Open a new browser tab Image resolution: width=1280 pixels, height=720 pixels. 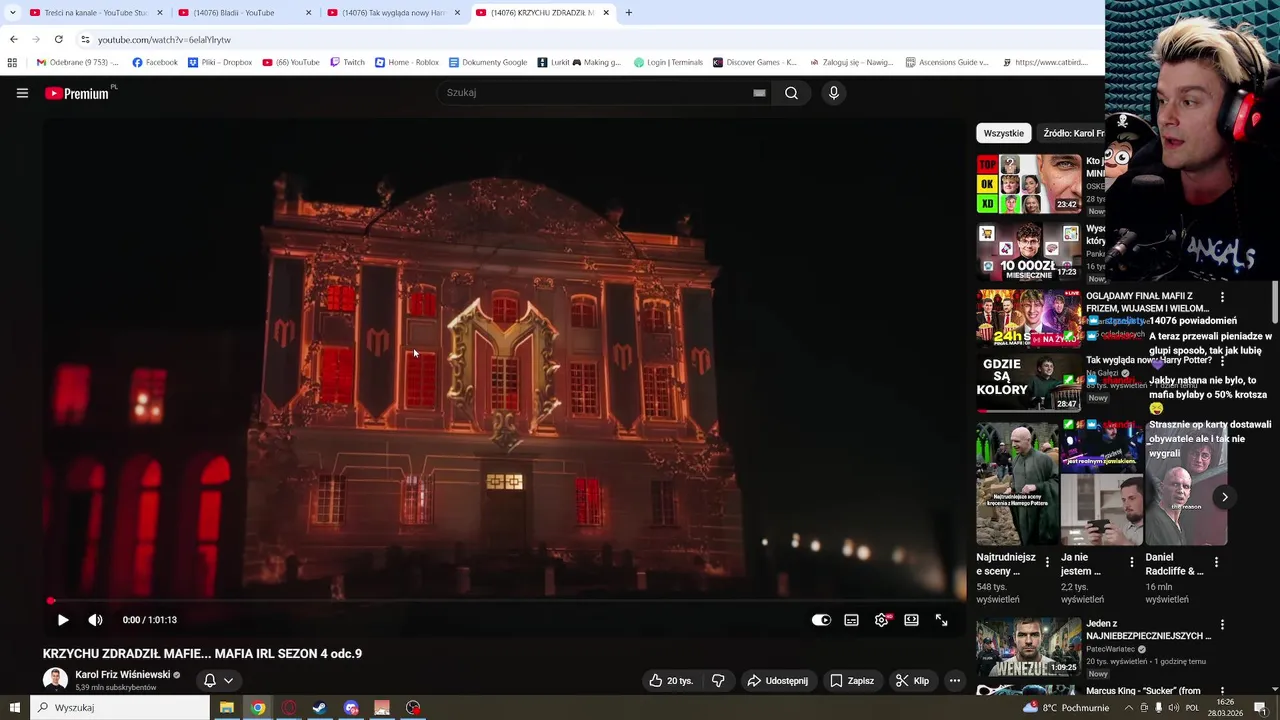point(628,13)
